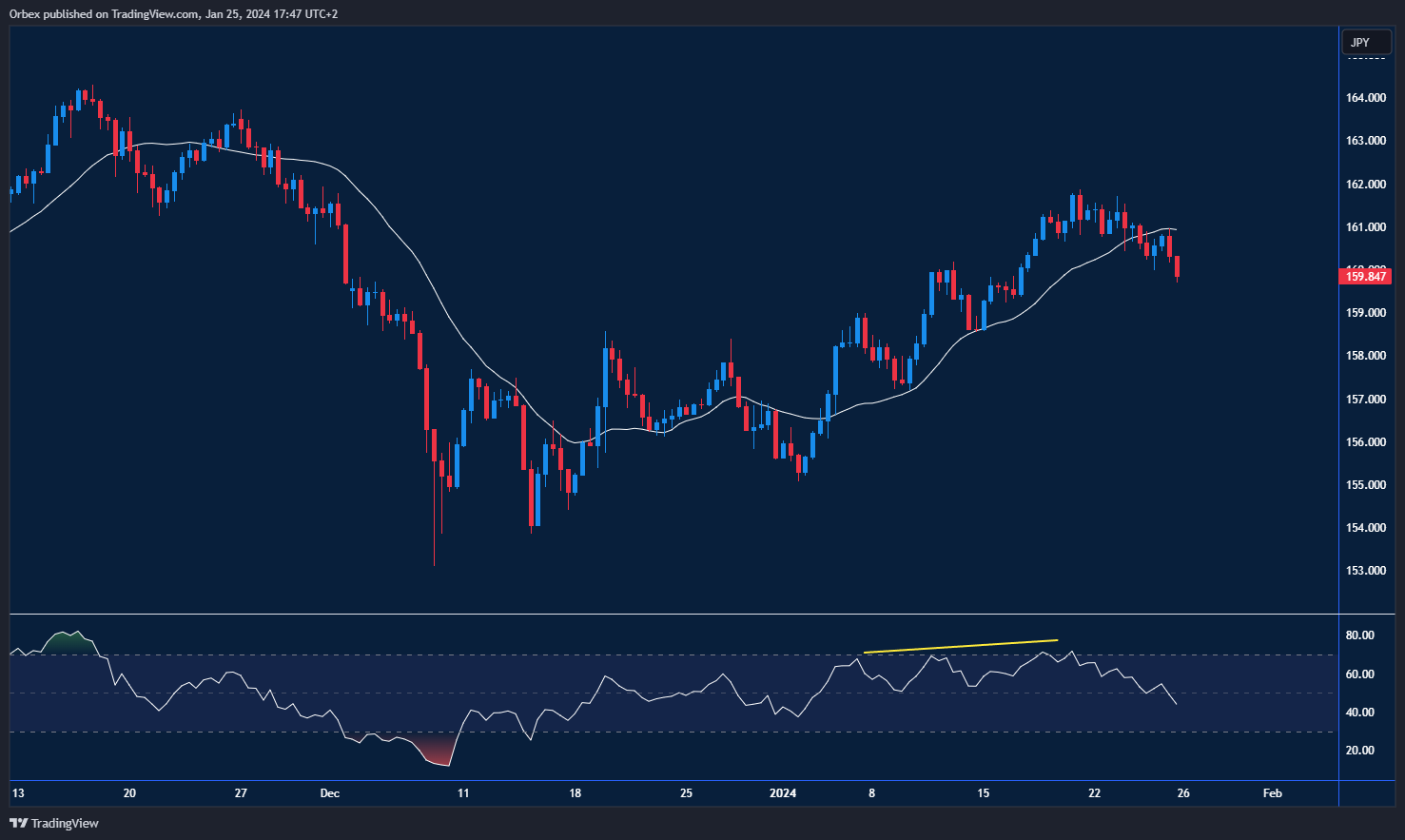Click the TradingView logo icon

20,823
